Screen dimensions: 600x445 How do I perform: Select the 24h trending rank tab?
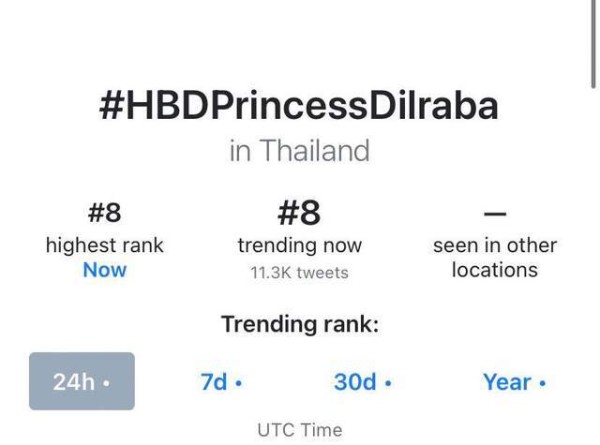pyautogui.click(x=81, y=381)
